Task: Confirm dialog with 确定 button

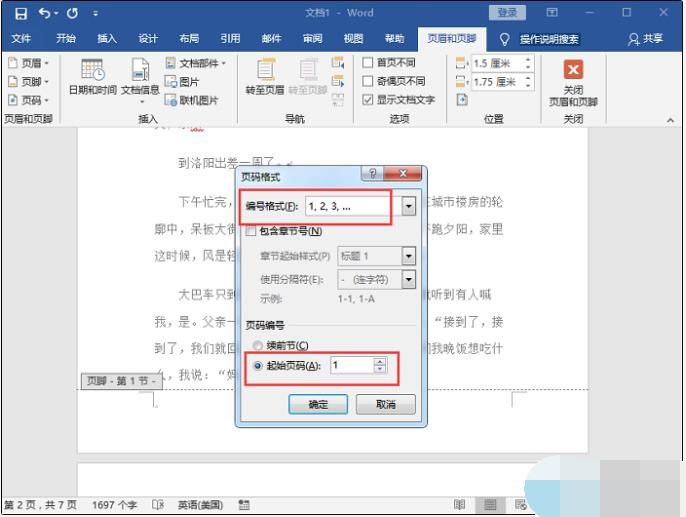Action: click(316, 404)
